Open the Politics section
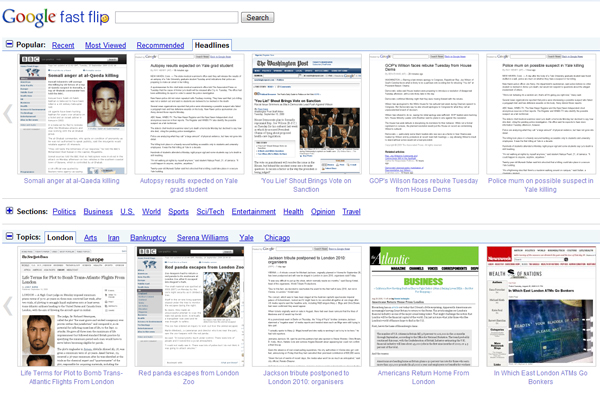The width and height of the screenshot is (600, 396). 64,212
